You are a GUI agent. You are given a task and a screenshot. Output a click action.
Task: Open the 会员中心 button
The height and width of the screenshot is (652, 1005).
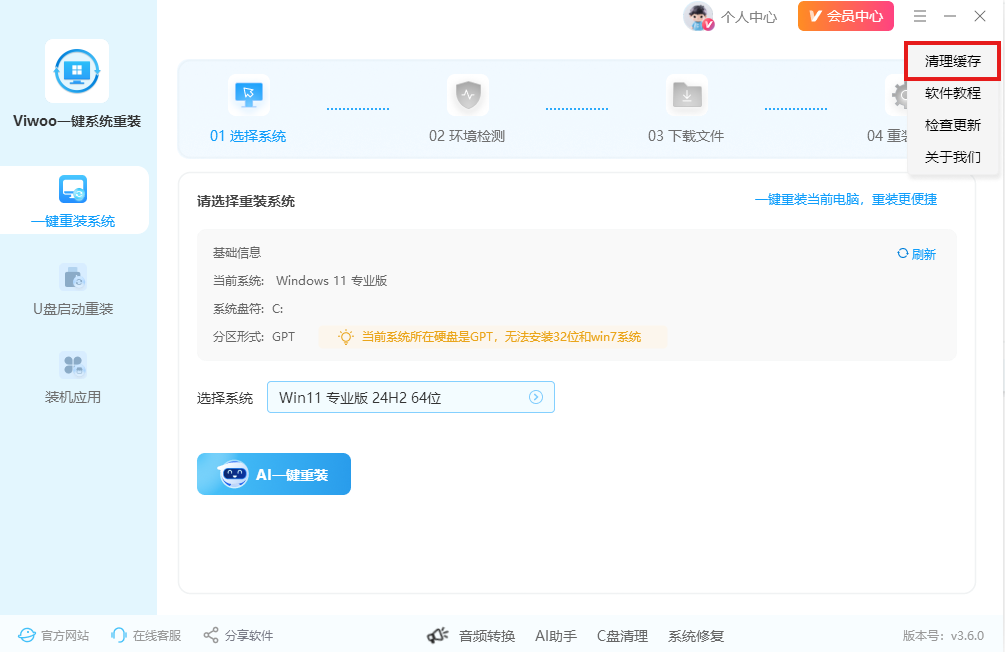pyautogui.click(x=845, y=16)
